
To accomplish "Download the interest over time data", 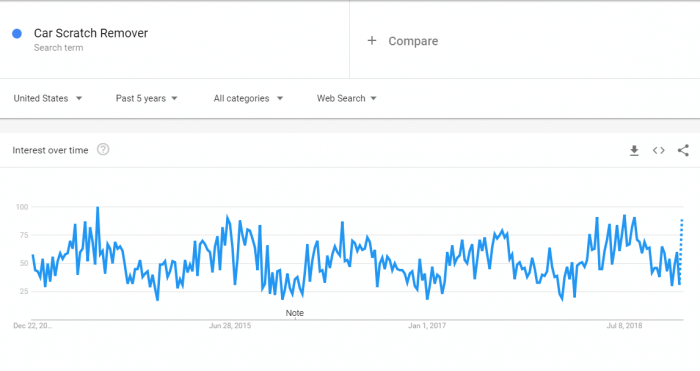I will click(634, 150).
